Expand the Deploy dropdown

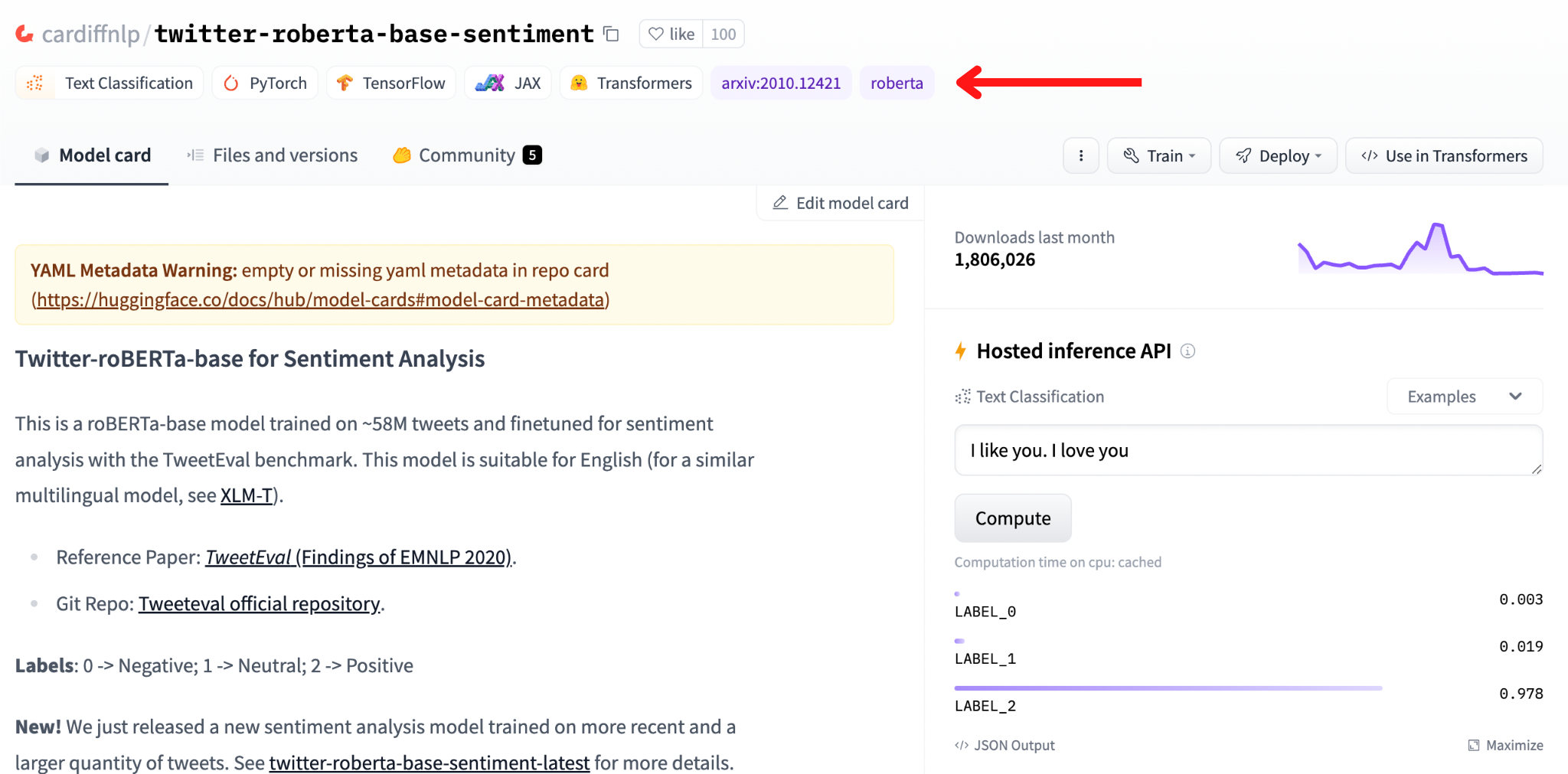pyautogui.click(x=1279, y=155)
